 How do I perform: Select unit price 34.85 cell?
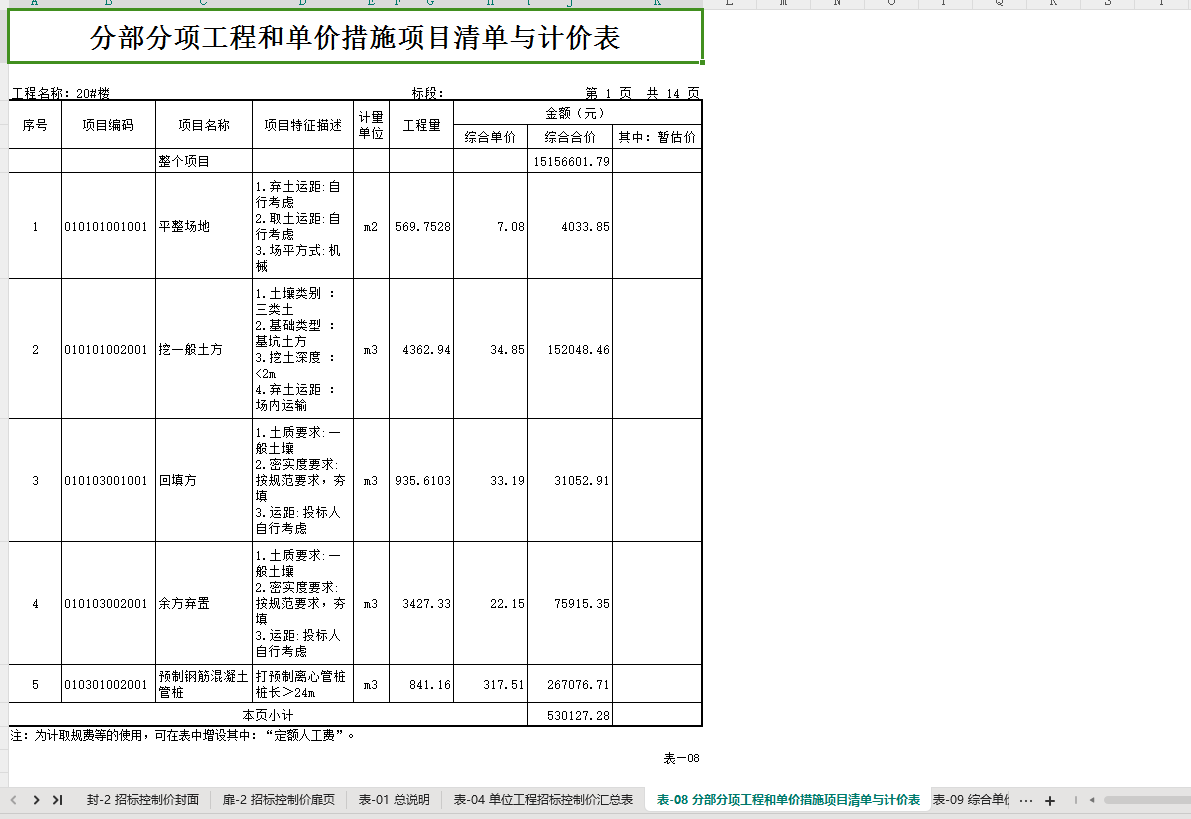(491, 349)
